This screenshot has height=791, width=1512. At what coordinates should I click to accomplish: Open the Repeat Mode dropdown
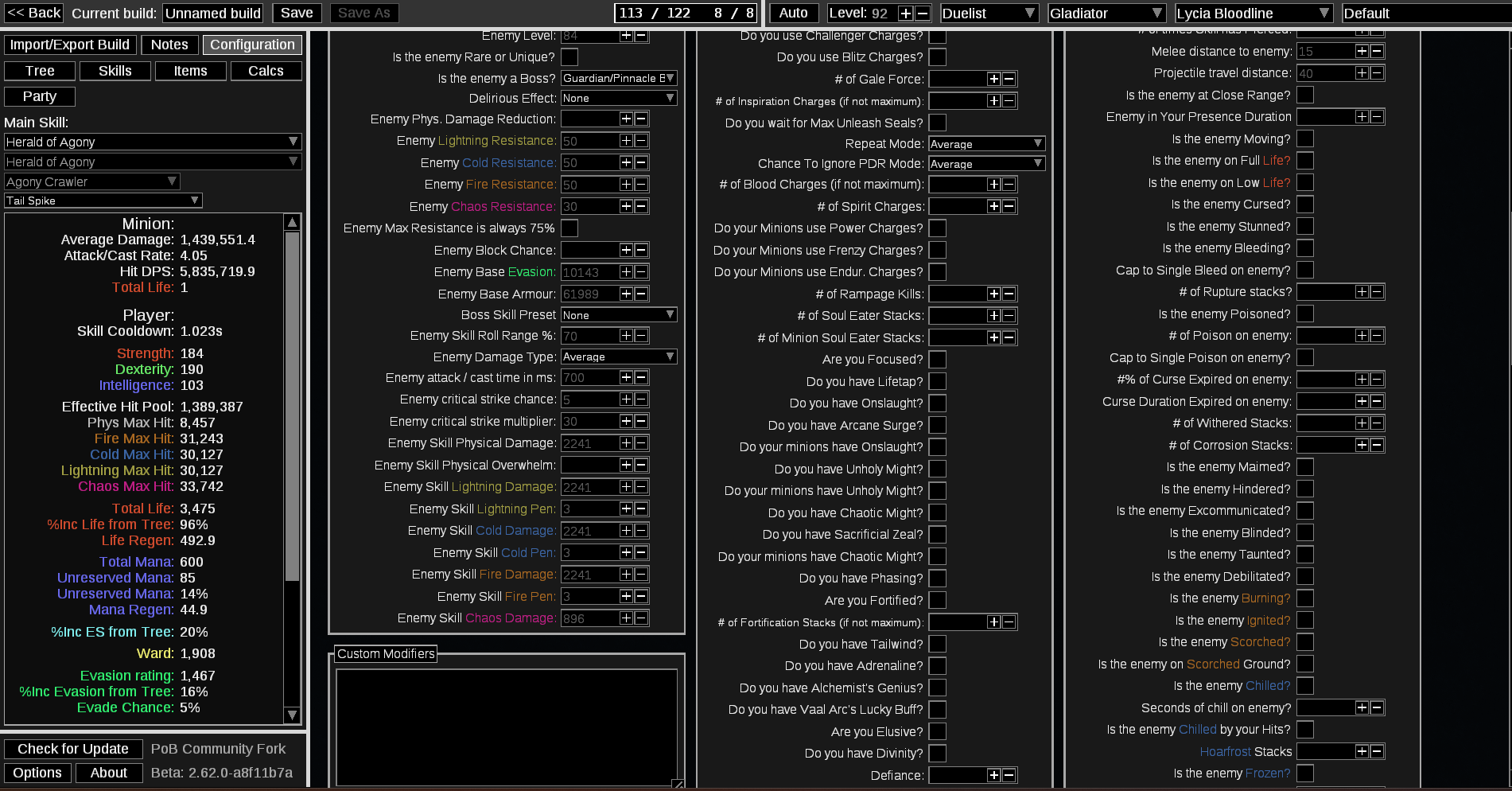pyautogui.click(x=987, y=143)
